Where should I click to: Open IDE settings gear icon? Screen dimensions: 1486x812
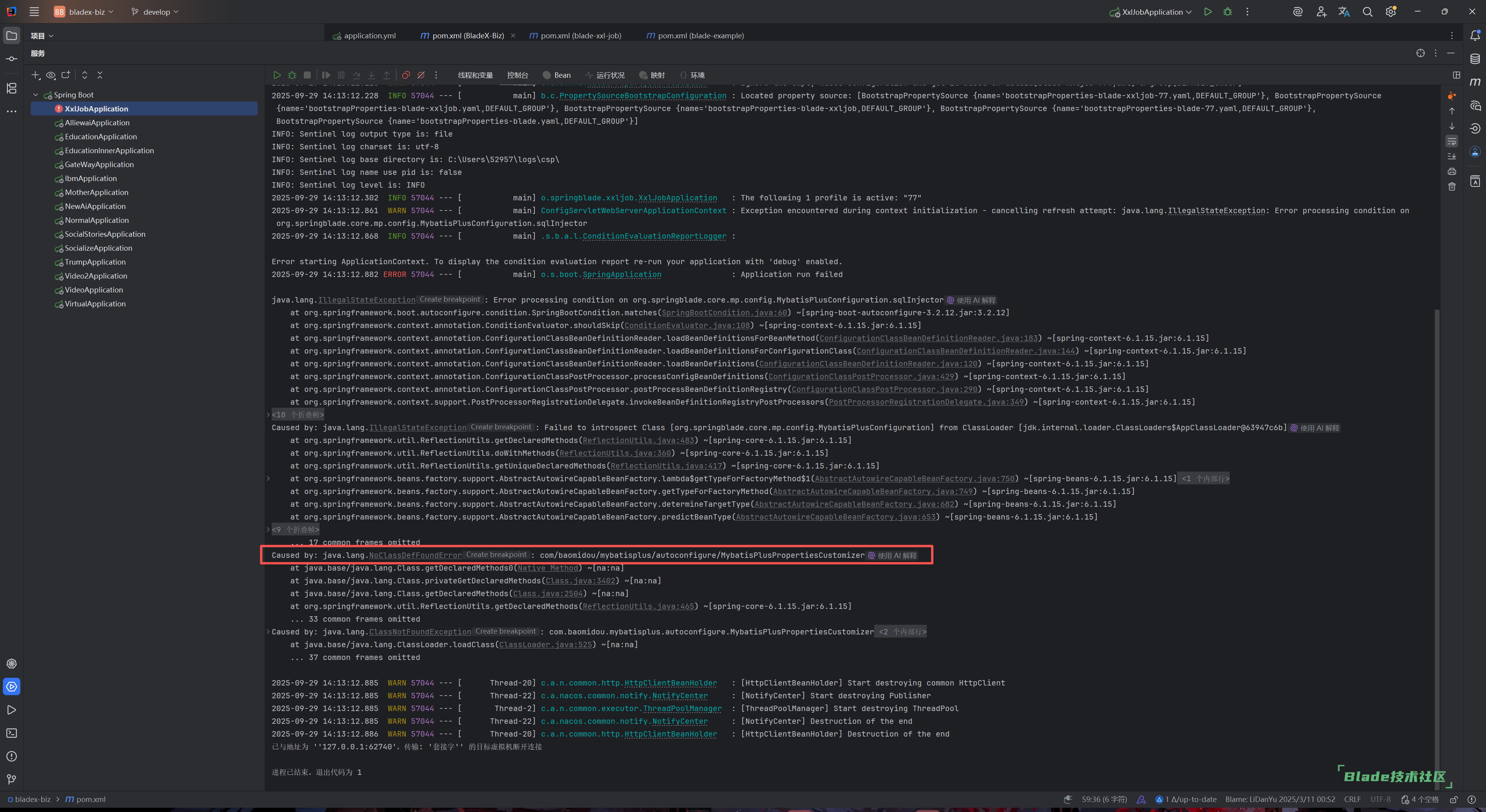pos(1391,12)
